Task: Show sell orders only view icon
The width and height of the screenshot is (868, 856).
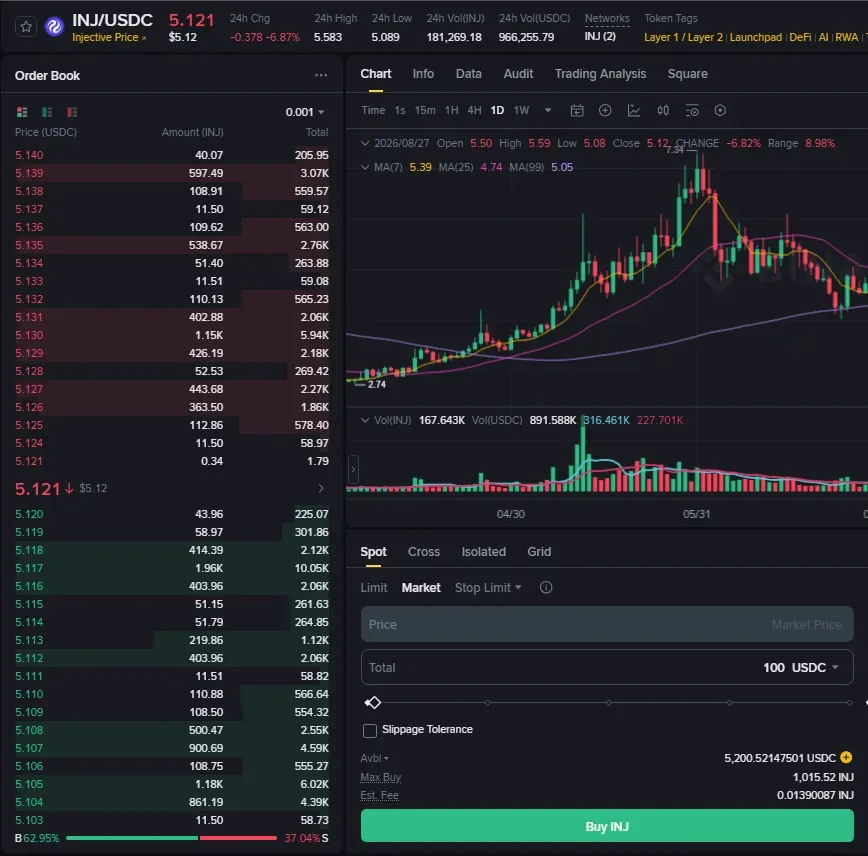Action: (72, 112)
